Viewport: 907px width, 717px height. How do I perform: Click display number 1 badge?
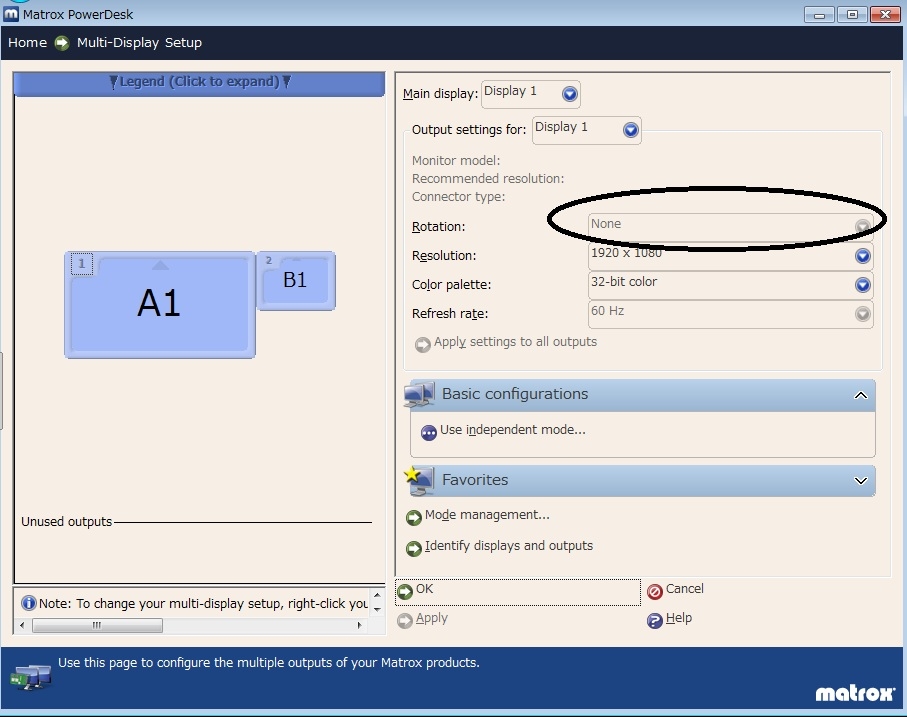[82, 264]
